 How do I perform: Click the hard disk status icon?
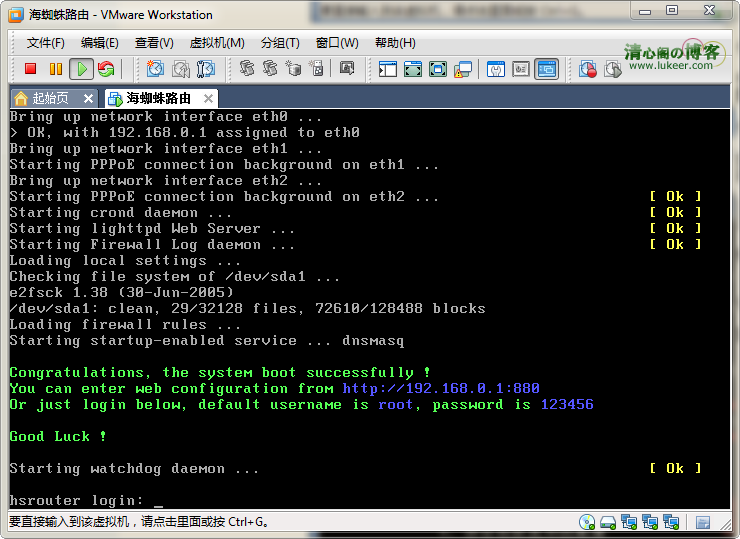coord(608,522)
